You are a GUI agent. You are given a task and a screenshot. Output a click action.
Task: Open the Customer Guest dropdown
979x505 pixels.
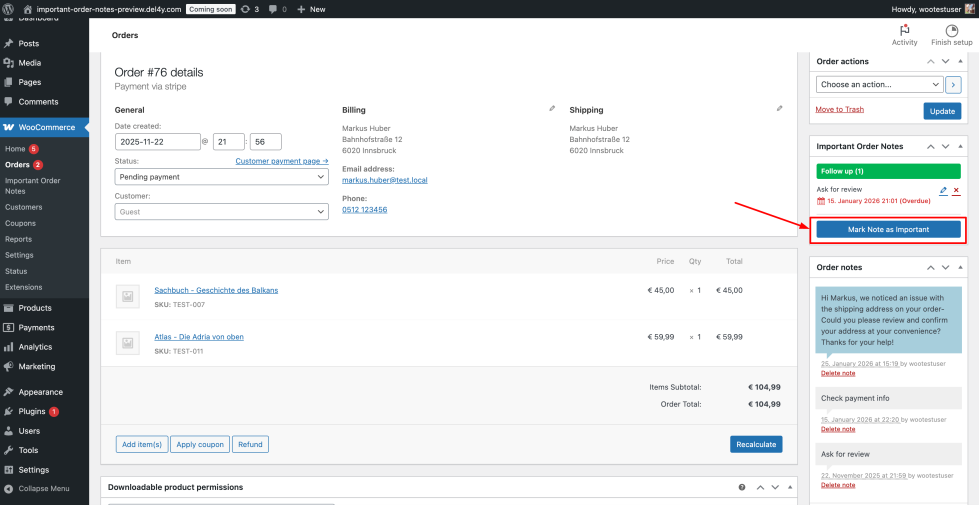221,212
